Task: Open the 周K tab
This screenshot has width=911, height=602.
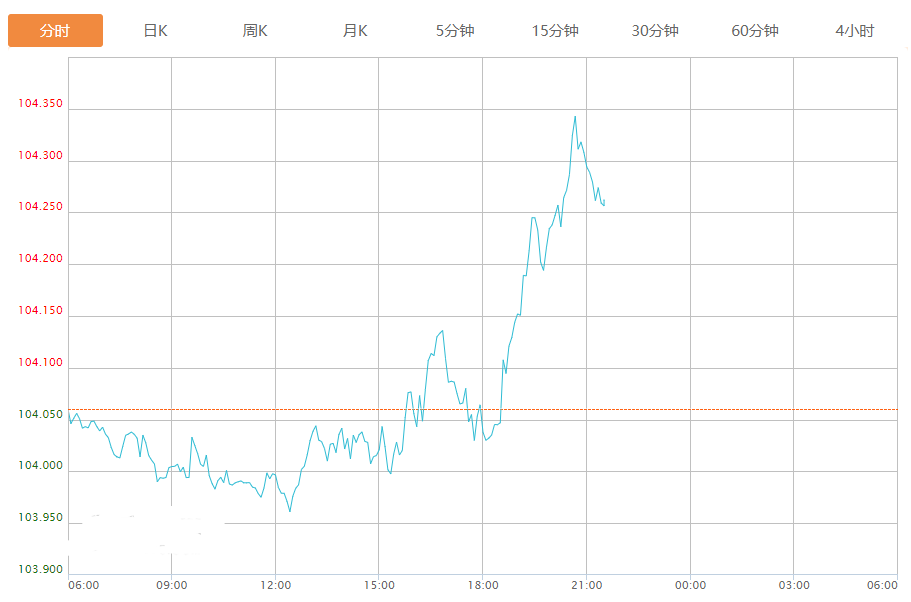Action: [255, 31]
